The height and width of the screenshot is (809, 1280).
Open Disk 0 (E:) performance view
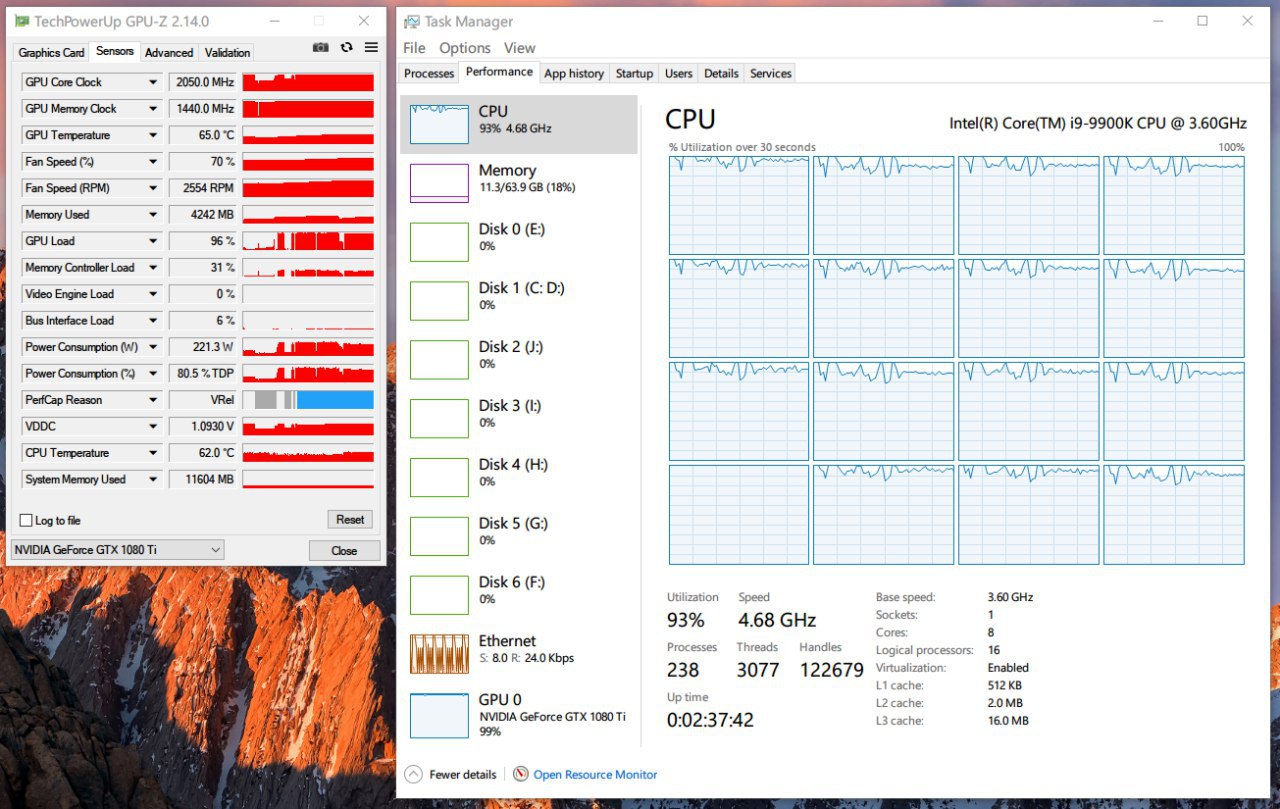(519, 241)
